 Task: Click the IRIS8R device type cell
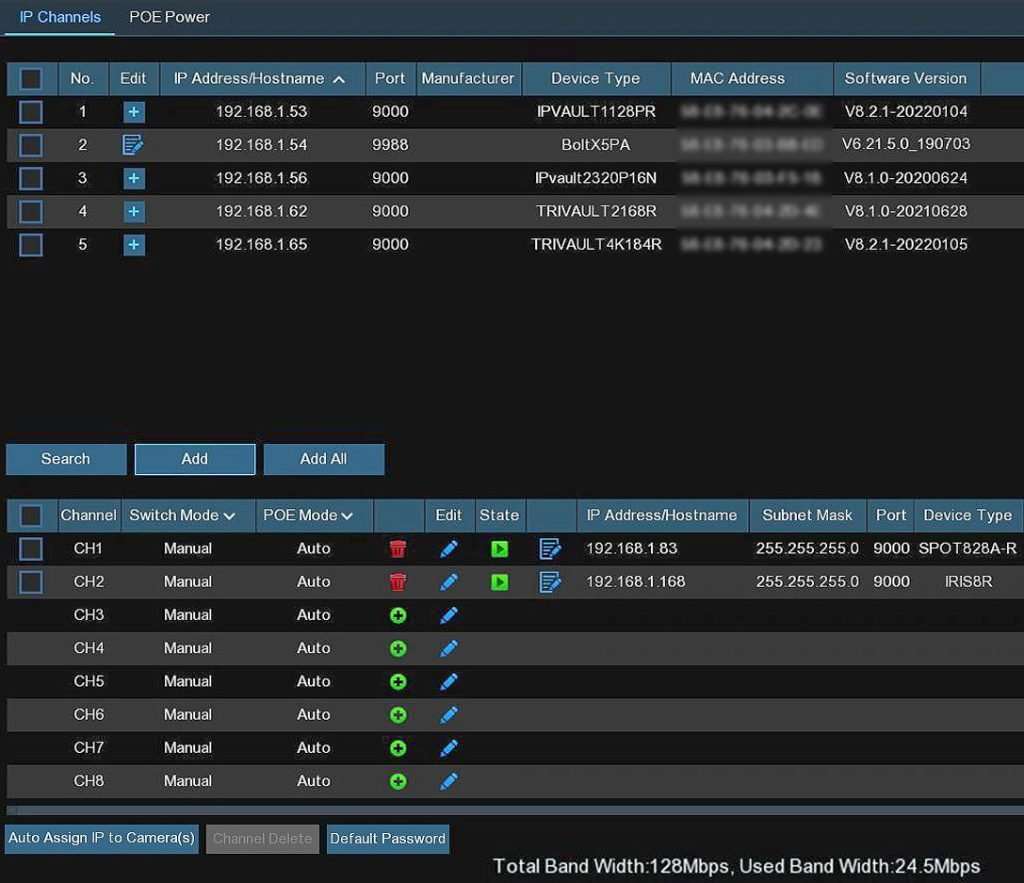(968, 582)
